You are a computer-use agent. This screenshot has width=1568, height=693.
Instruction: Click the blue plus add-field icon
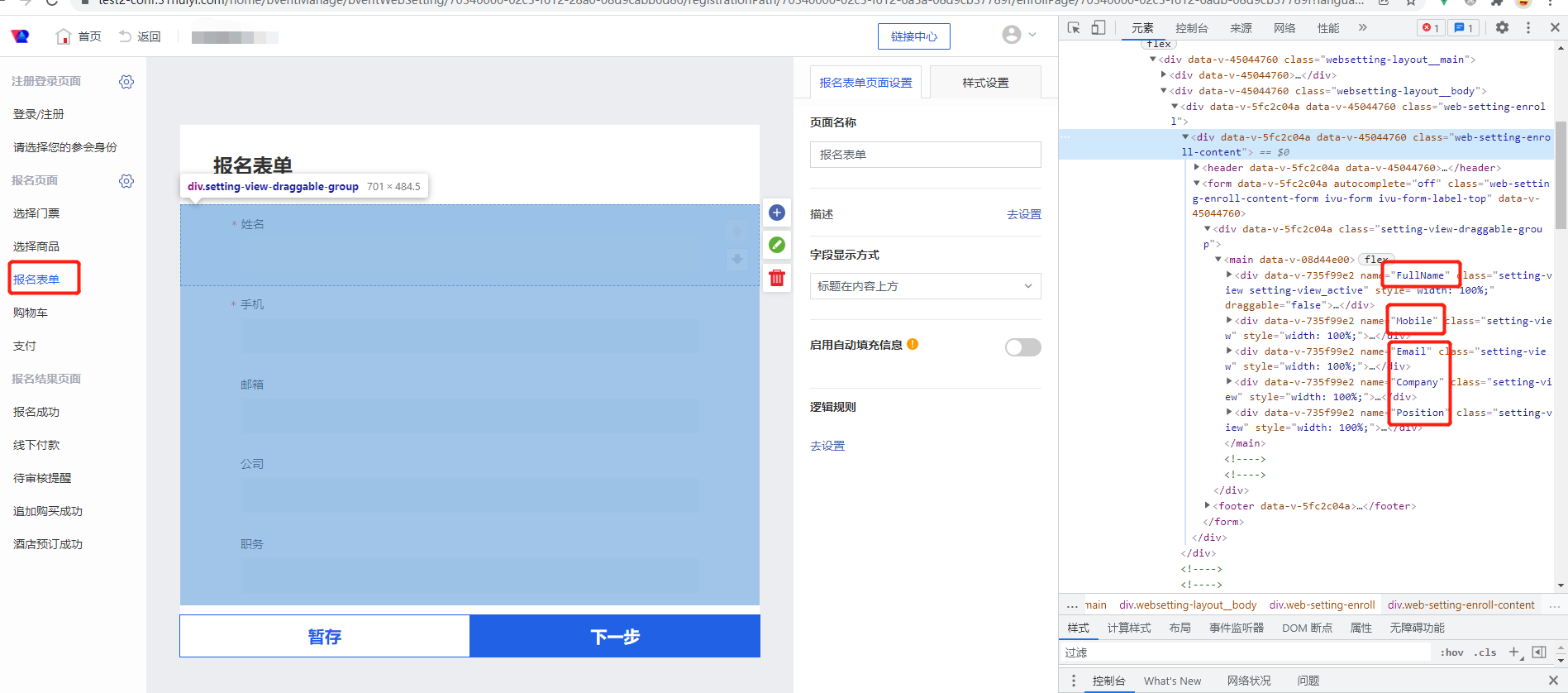tap(777, 213)
